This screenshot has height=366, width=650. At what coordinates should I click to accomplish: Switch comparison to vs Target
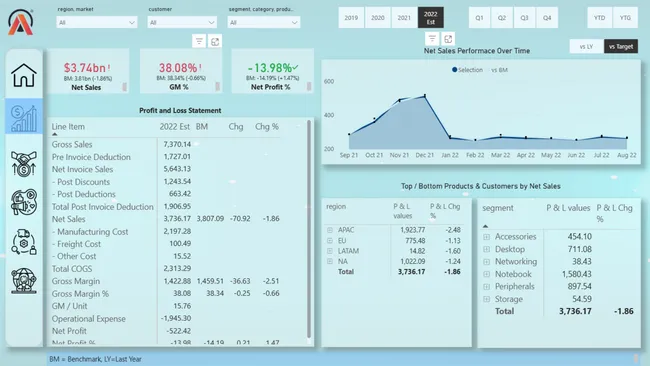click(621, 46)
